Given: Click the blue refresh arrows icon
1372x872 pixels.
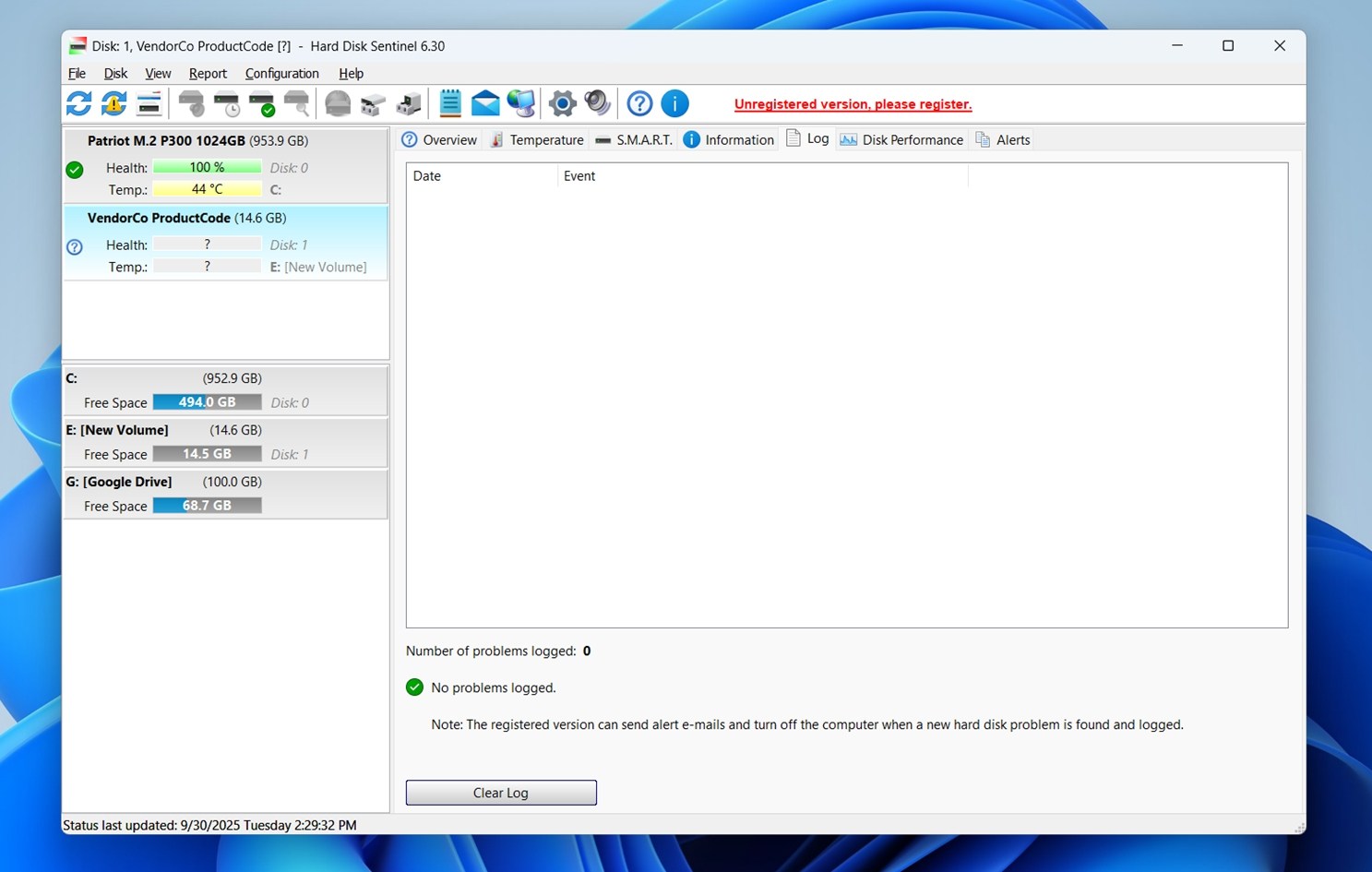Looking at the screenshot, I should coord(78,103).
